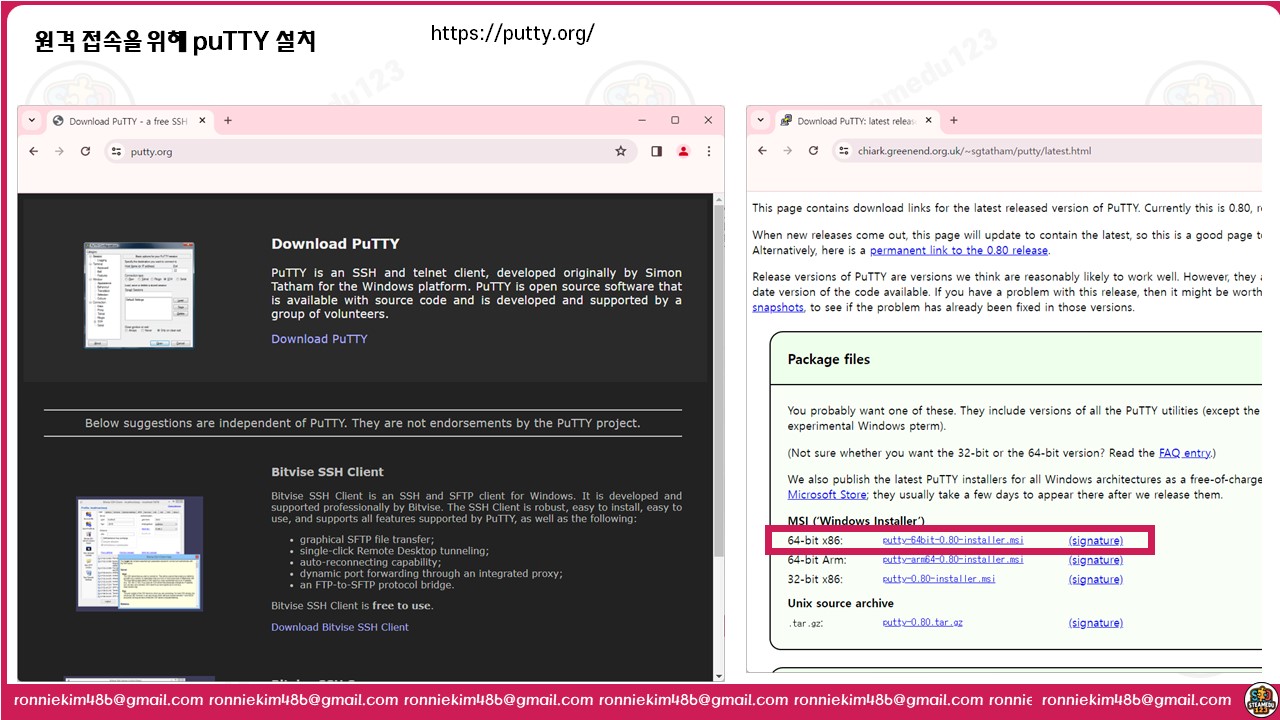Click 'FAQ entry' link
Image resolution: width=1280 pixels, height=720 pixels.
pos(1184,453)
